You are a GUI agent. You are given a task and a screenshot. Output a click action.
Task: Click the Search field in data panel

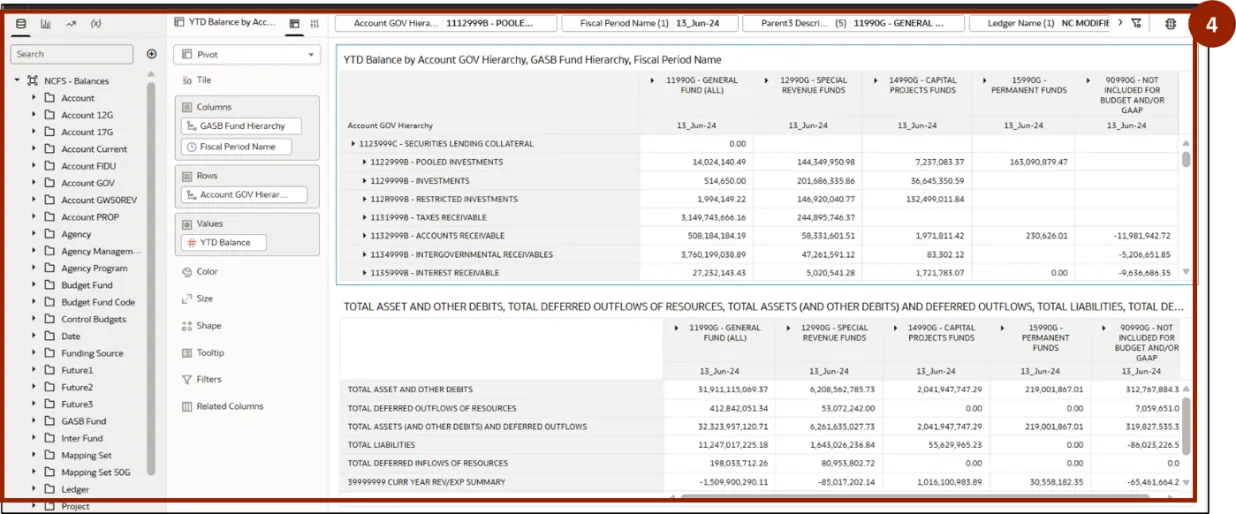click(72, 54)
